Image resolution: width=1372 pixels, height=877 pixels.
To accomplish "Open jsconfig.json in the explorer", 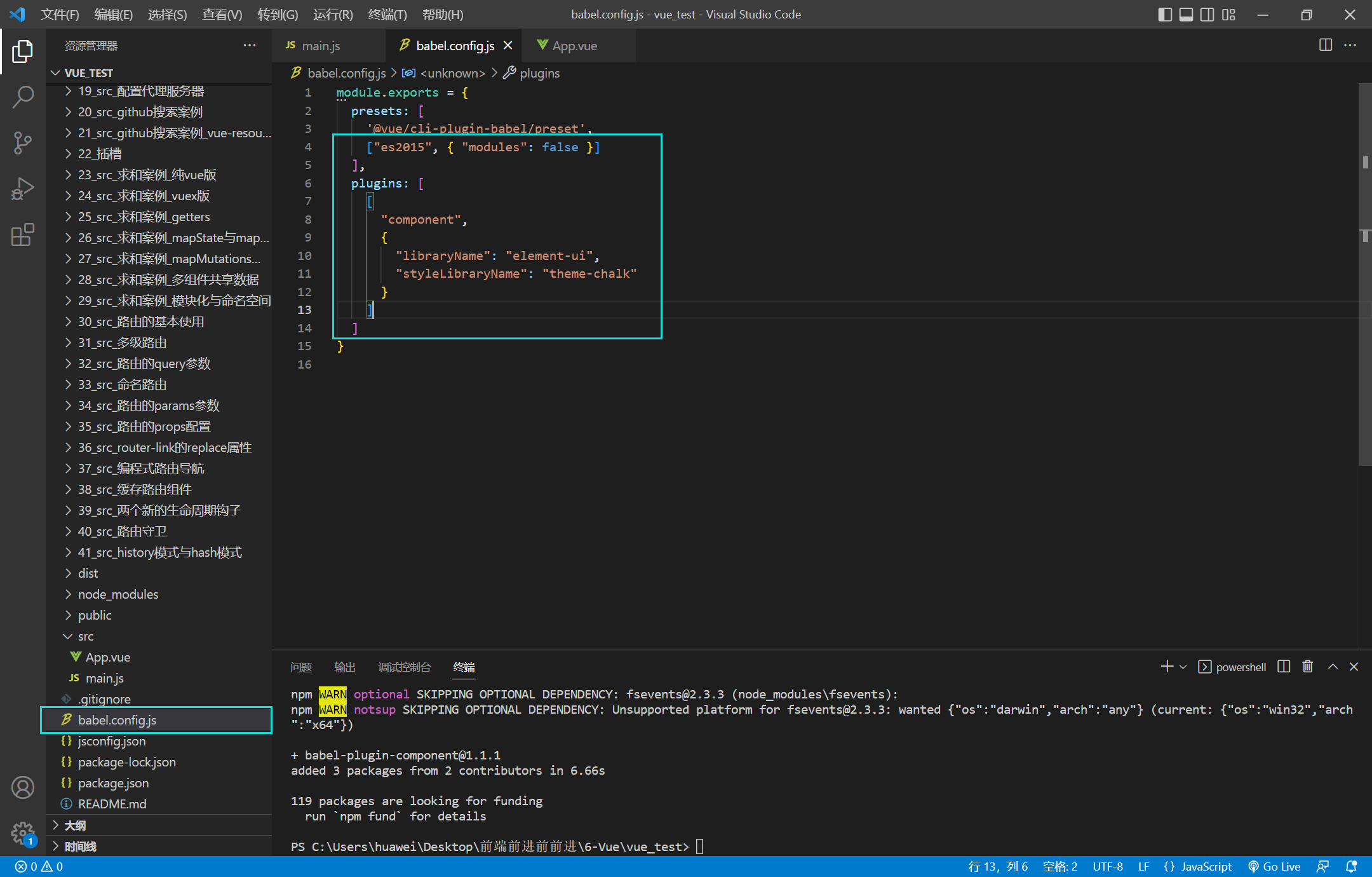I will pos(159,741).
